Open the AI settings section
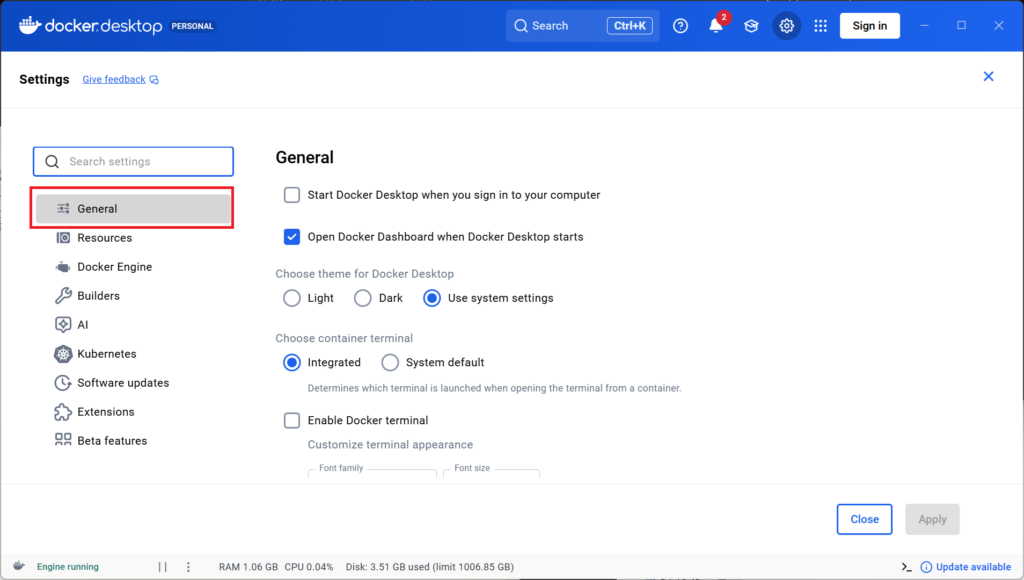This screenshot has height=580, width=1024. coord(133,325)
